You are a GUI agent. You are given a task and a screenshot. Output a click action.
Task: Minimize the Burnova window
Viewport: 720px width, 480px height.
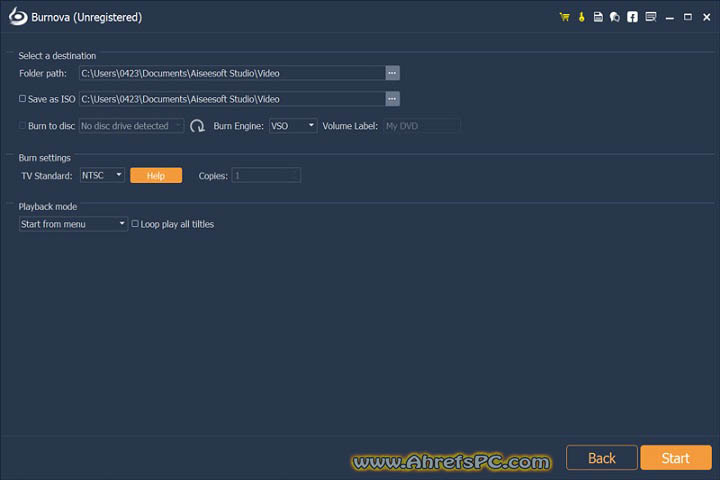[669, 17]
